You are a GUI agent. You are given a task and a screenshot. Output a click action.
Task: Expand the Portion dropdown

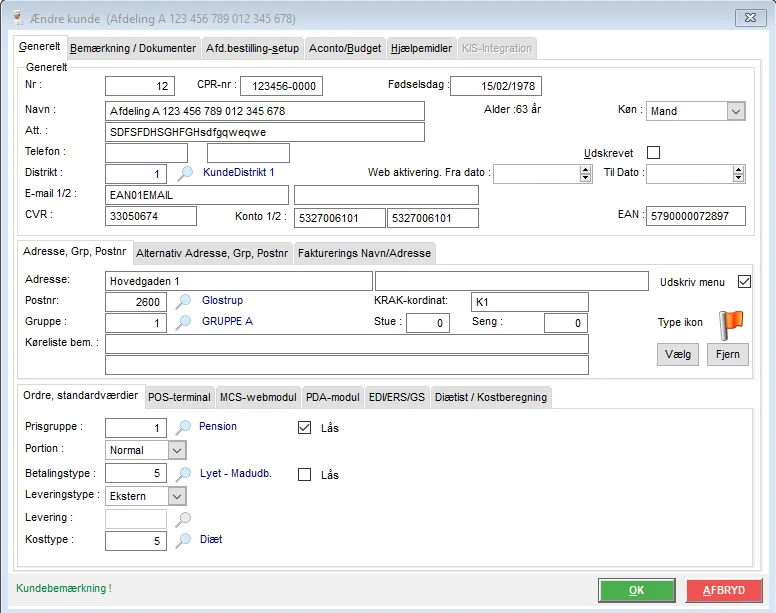[x=176, y=450]
